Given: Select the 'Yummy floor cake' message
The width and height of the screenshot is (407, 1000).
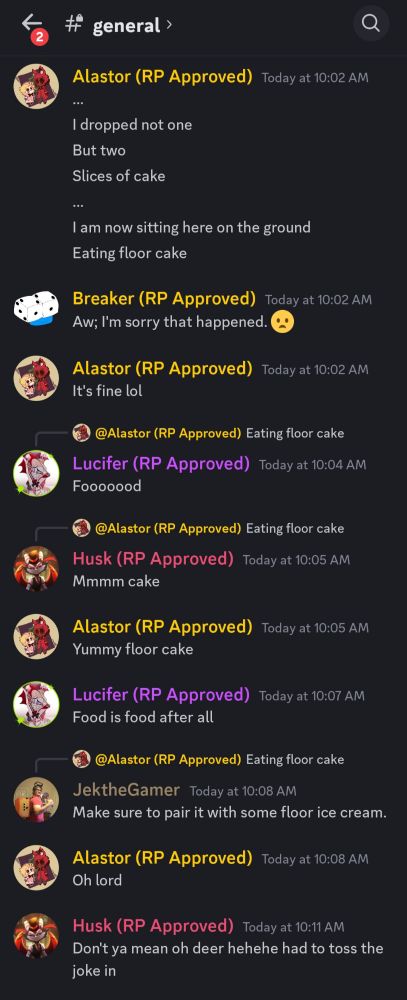Looking at the screenshot, I should point(133,649).
